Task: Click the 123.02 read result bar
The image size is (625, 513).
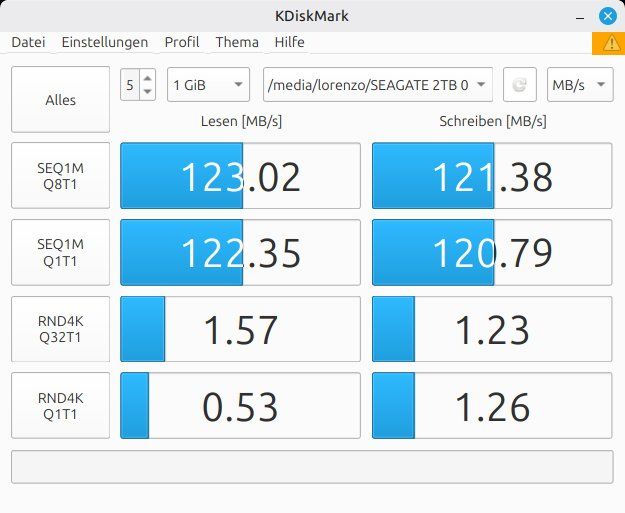Action: pyautogui.click(x=240, y=176)
